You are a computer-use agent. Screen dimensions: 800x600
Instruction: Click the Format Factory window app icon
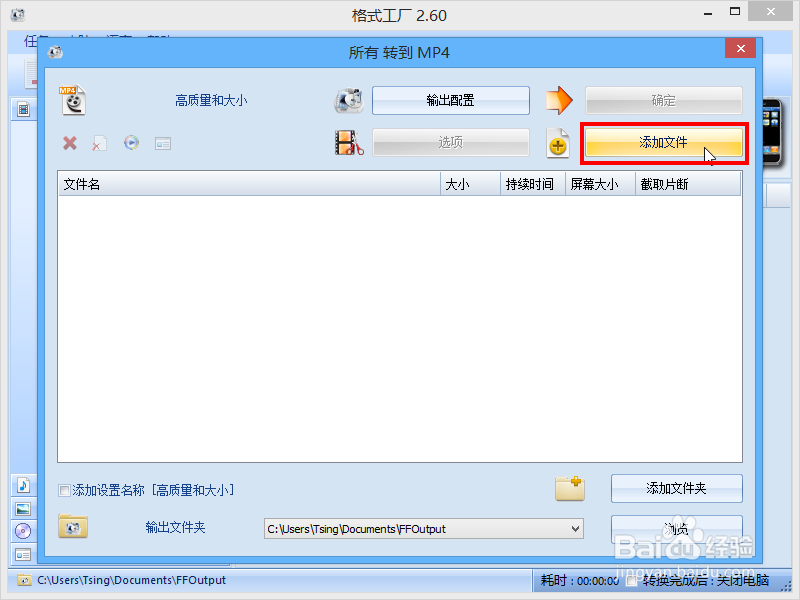[x=18, y=15]
